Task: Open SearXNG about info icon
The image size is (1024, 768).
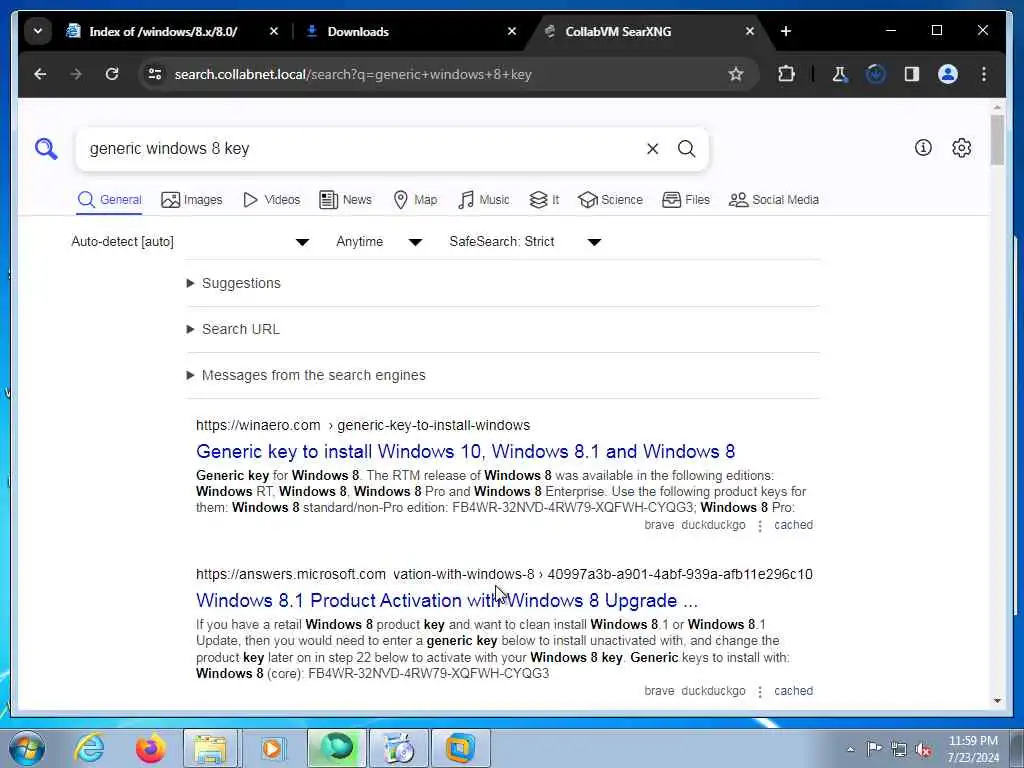Action: [923, 148]
